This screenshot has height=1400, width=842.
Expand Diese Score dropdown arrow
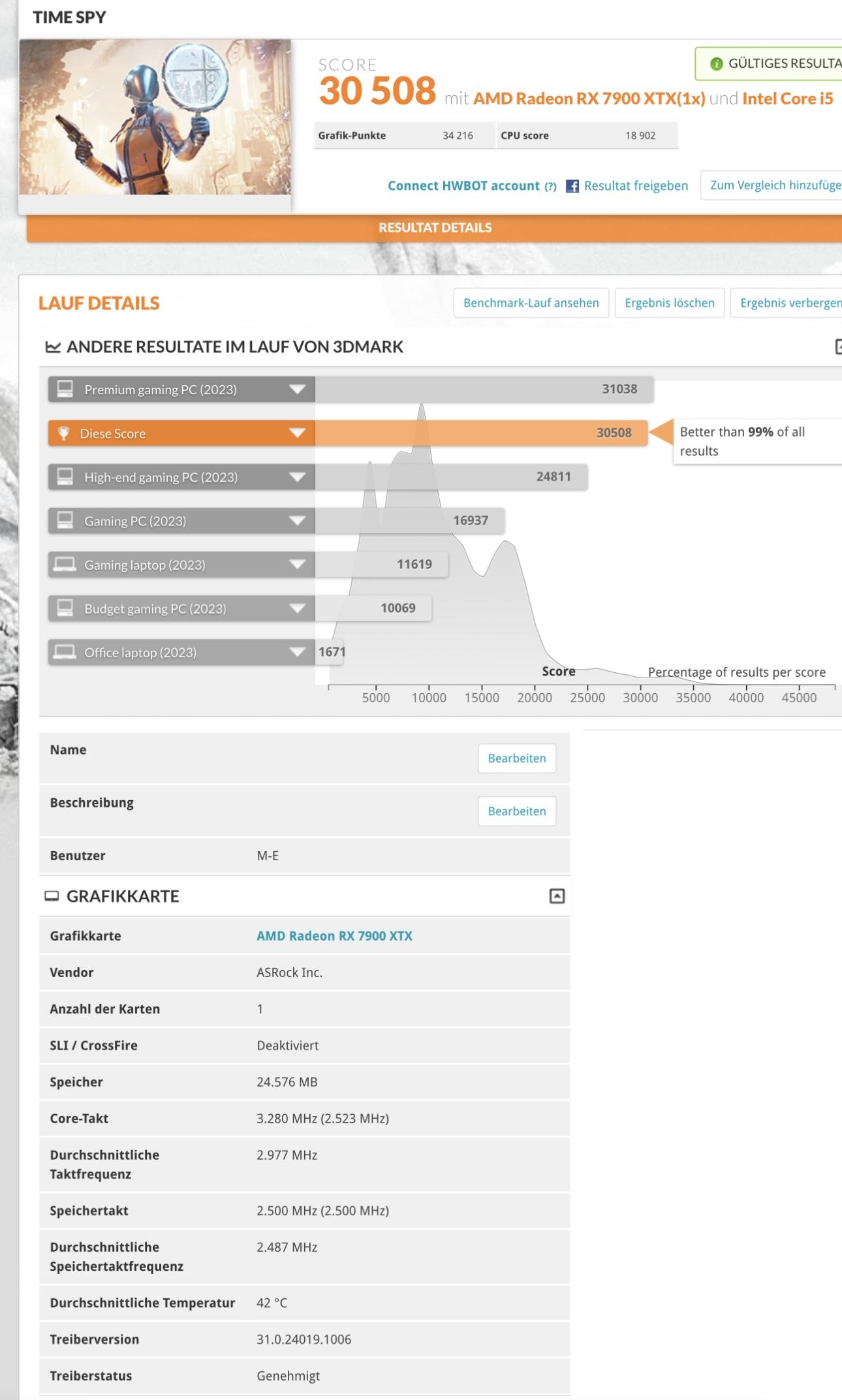point(298,433)
